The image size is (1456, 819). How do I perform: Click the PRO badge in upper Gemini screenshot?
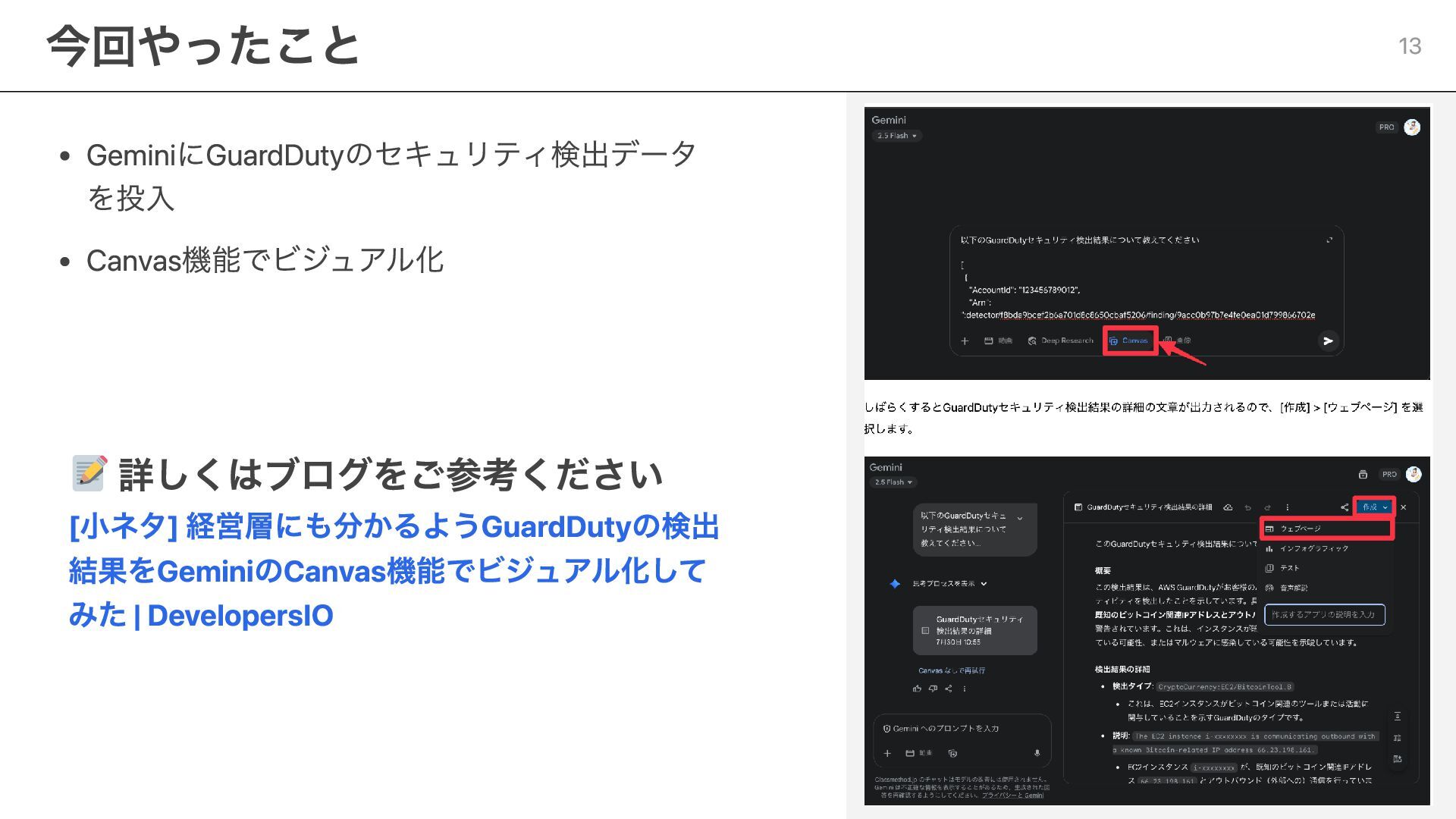click(1386, 127)
